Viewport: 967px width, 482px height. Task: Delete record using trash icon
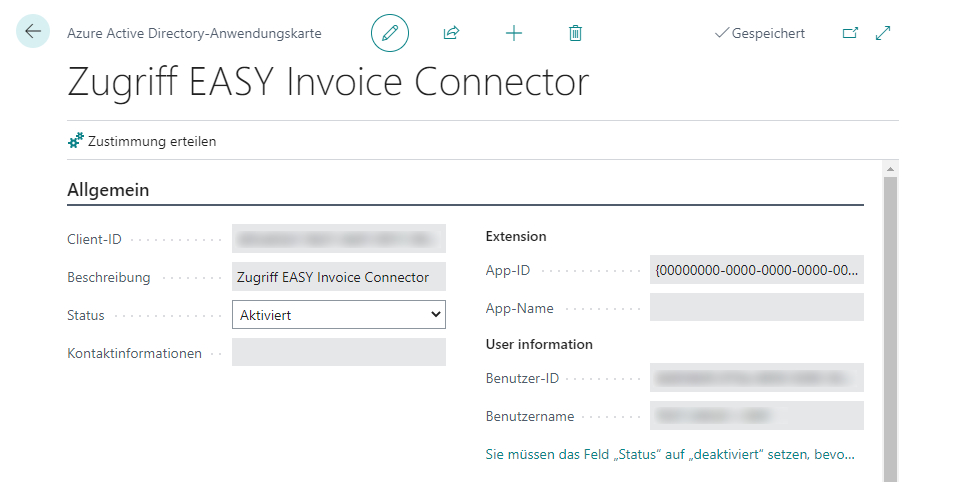(x=575, y=33)
